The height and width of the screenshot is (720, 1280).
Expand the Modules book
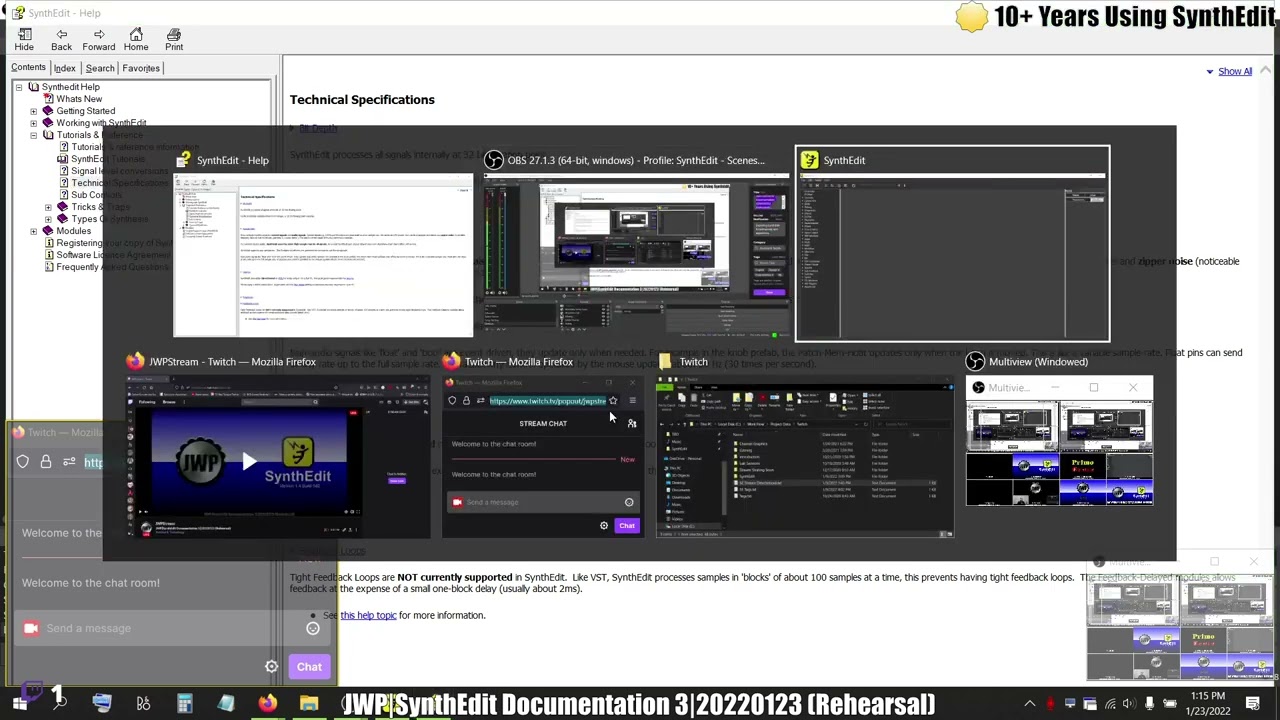(x=33, y=231)
